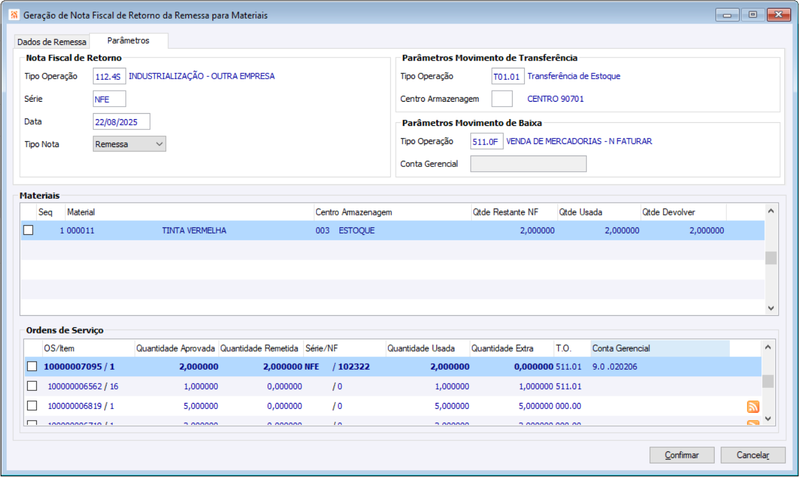
Task: Click the Centro Armazenagem empty input box
Action: tap(502, 99)
